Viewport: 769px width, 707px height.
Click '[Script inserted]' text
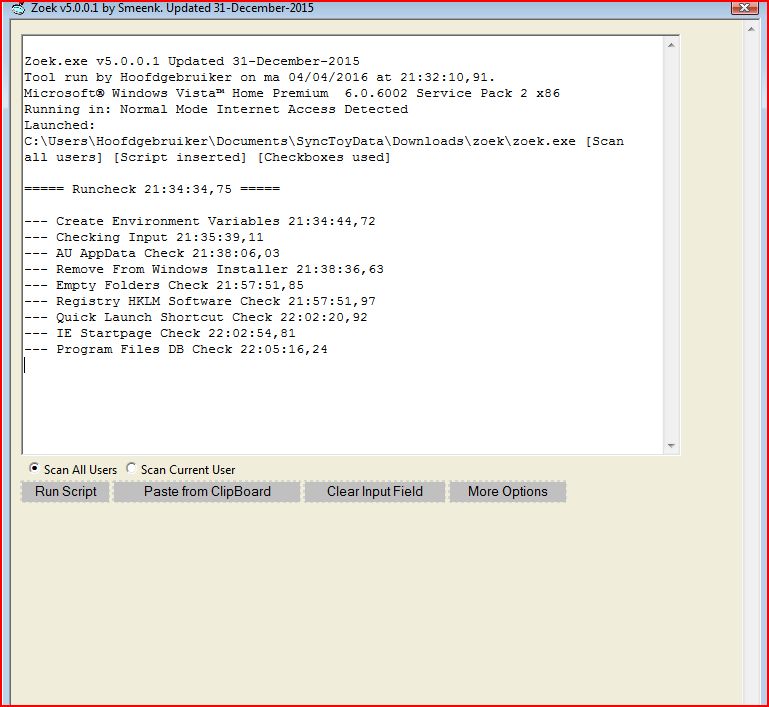click(179, 157)
